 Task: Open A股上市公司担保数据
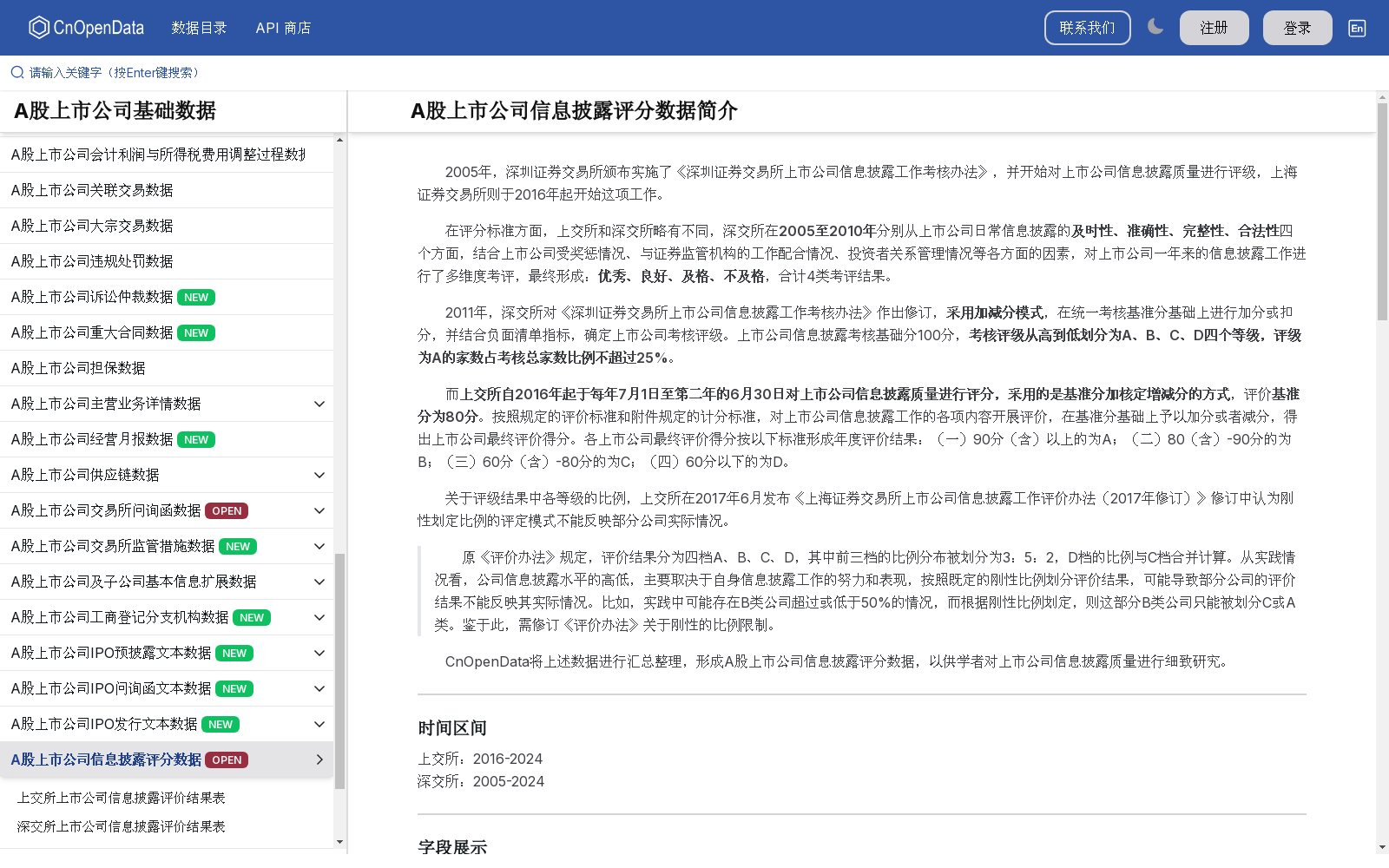(167, 368)
